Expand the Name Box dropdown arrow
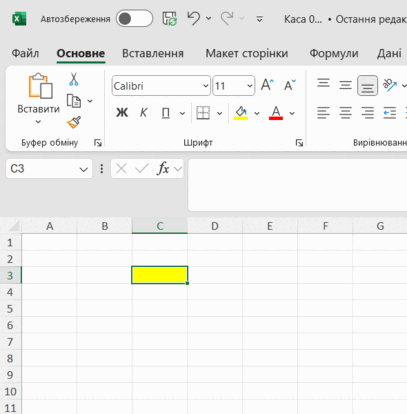Screen dimensions: 407x414 [x=84, y=169]
